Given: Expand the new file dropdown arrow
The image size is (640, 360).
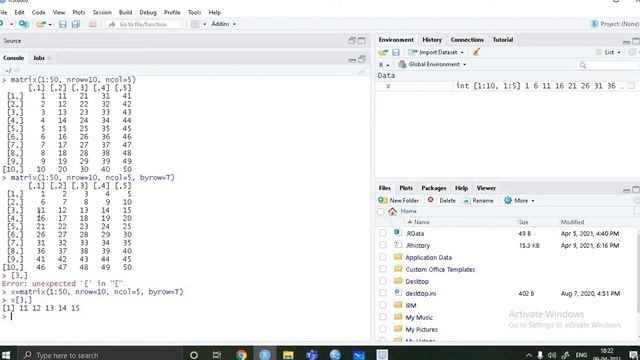Looking at the screenshot, I should coord(11,24).
